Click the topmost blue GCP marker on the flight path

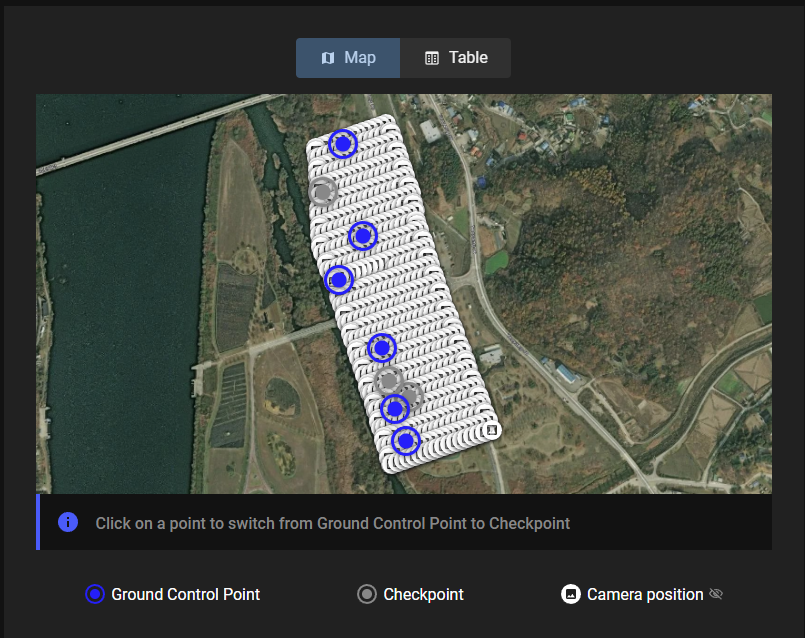342,144
